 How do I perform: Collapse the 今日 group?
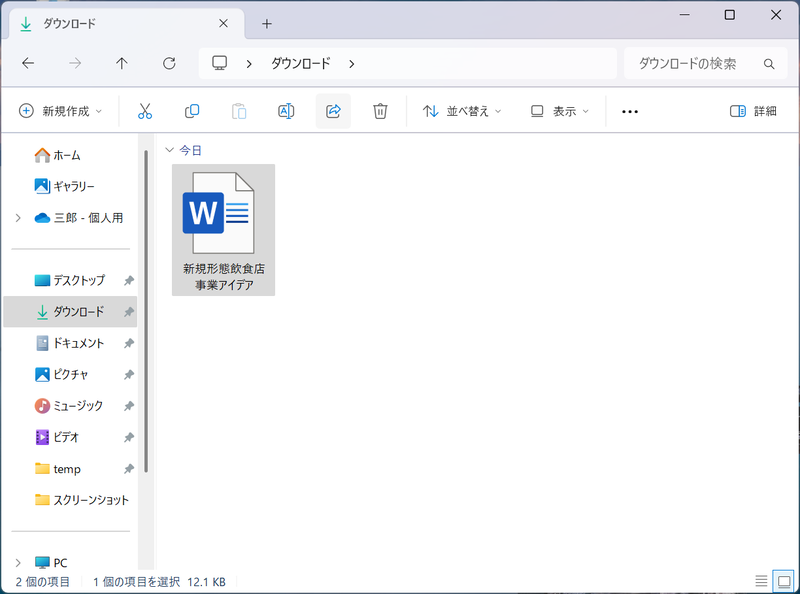coord(171,150)
